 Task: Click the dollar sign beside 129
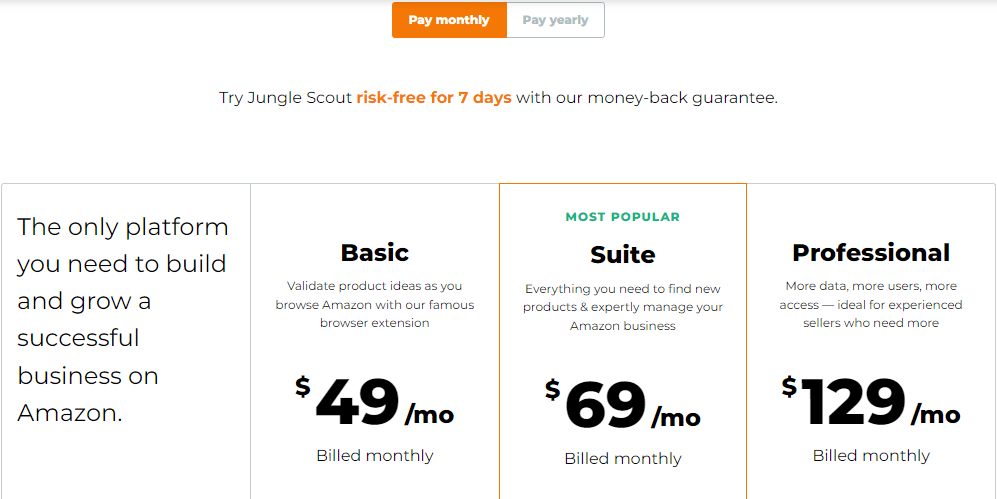[x=789, y=386]
